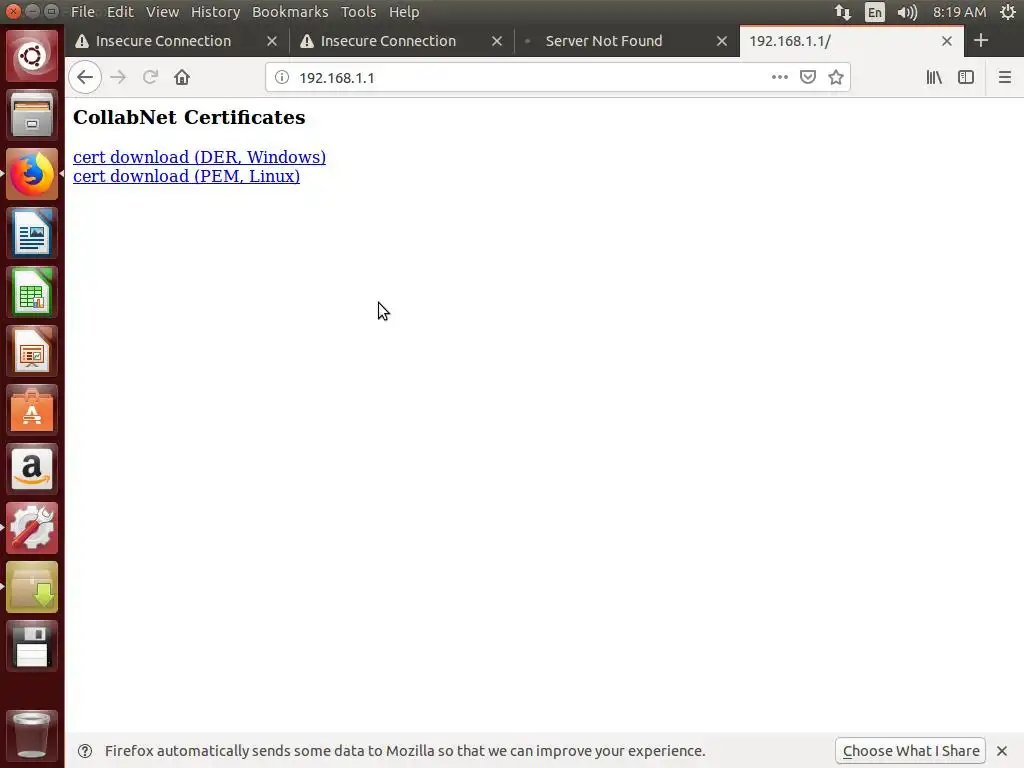1024x768 pixels.
Task: Open the Trash in the dock
Action: pos(31,735)
